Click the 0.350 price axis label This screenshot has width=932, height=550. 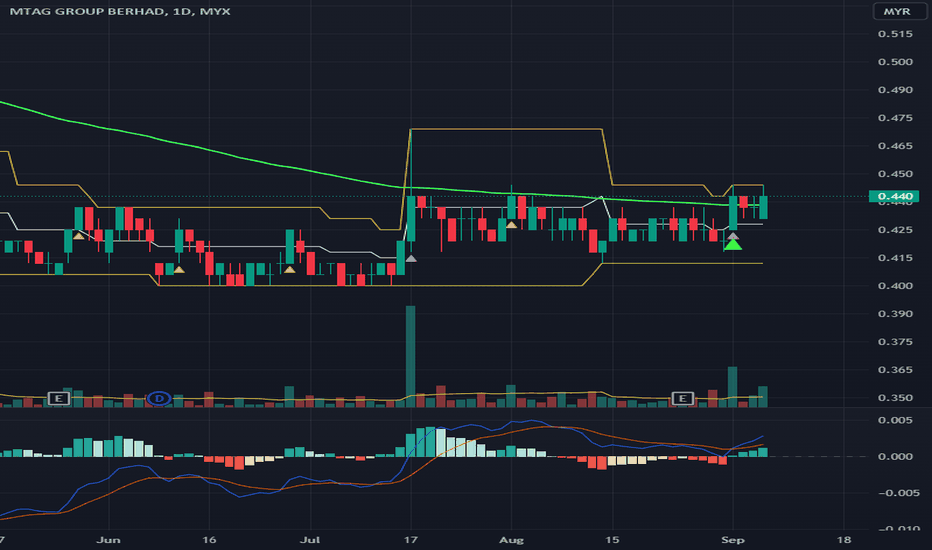(x=895, y=397)
